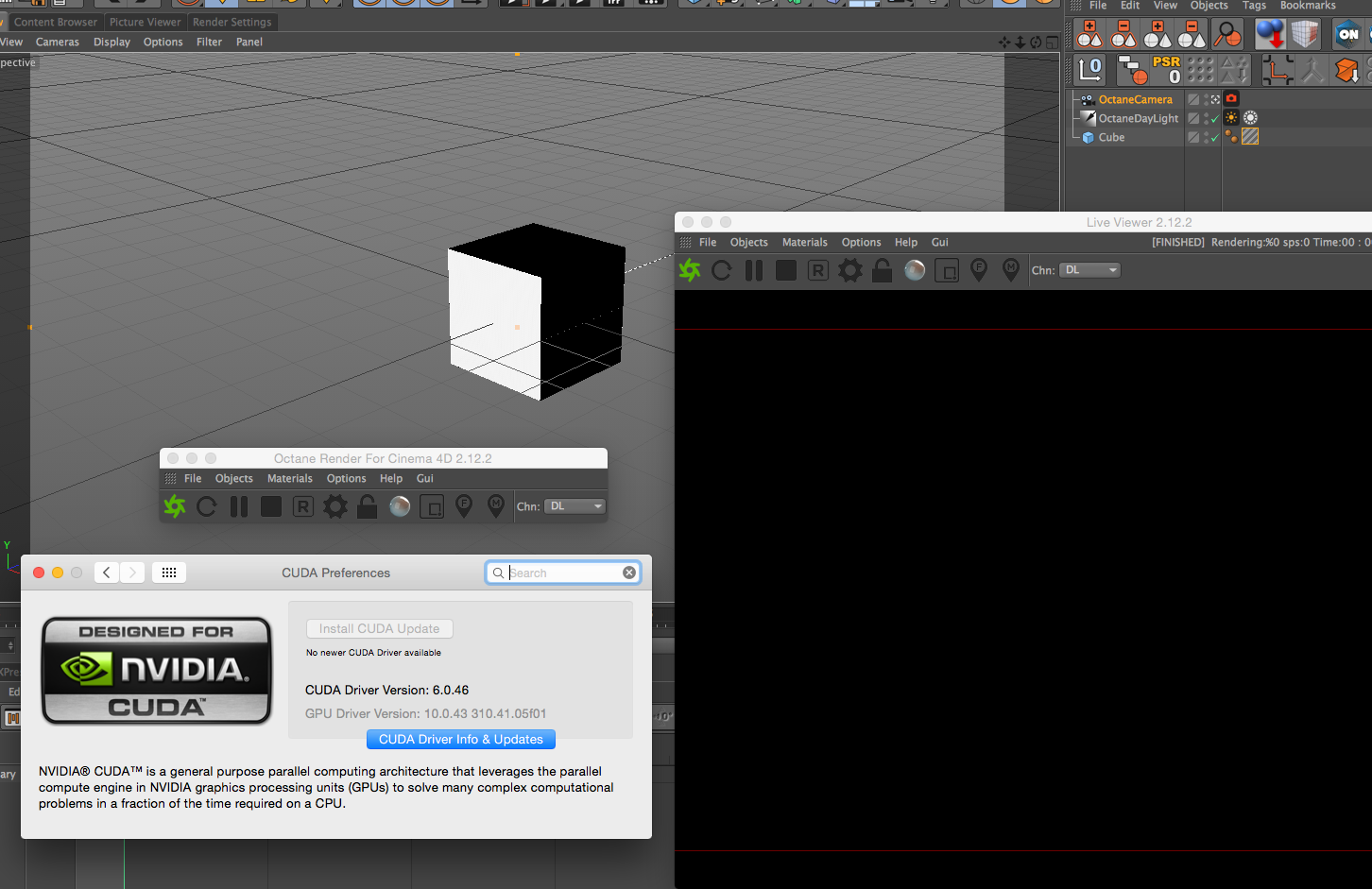The width and height of the screenshot is (1372, 889).
Task: Stop rendering in the Live Viewer window
Action: coord(786,270)
